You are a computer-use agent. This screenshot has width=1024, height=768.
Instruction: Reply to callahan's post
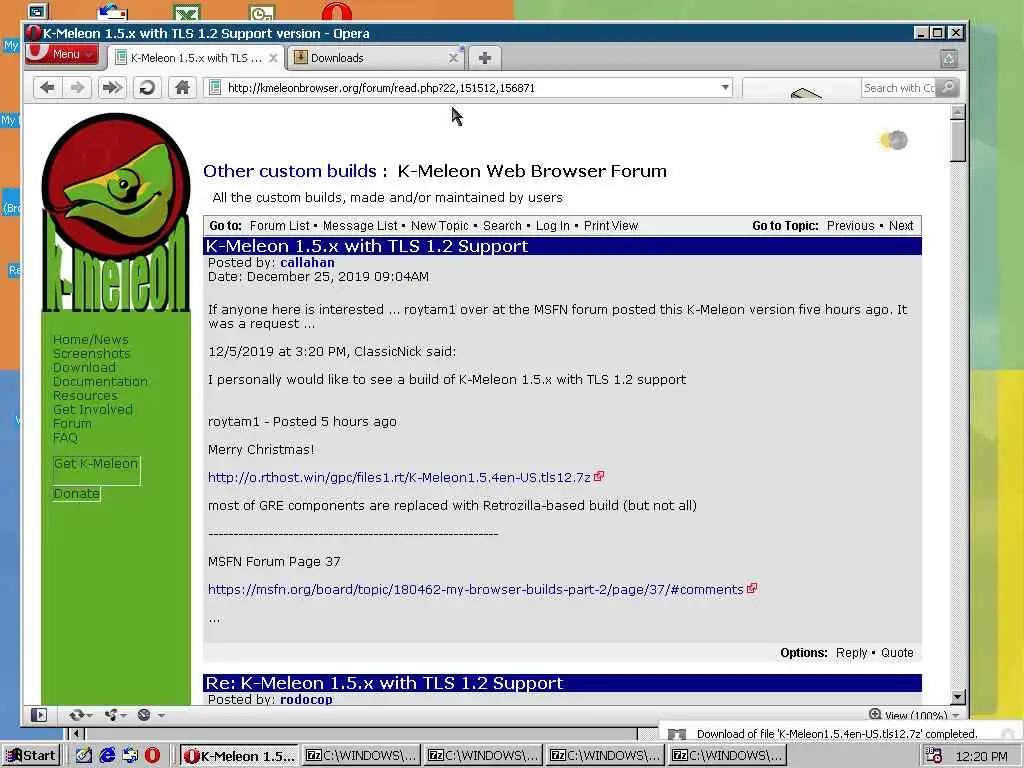(852, 652)
